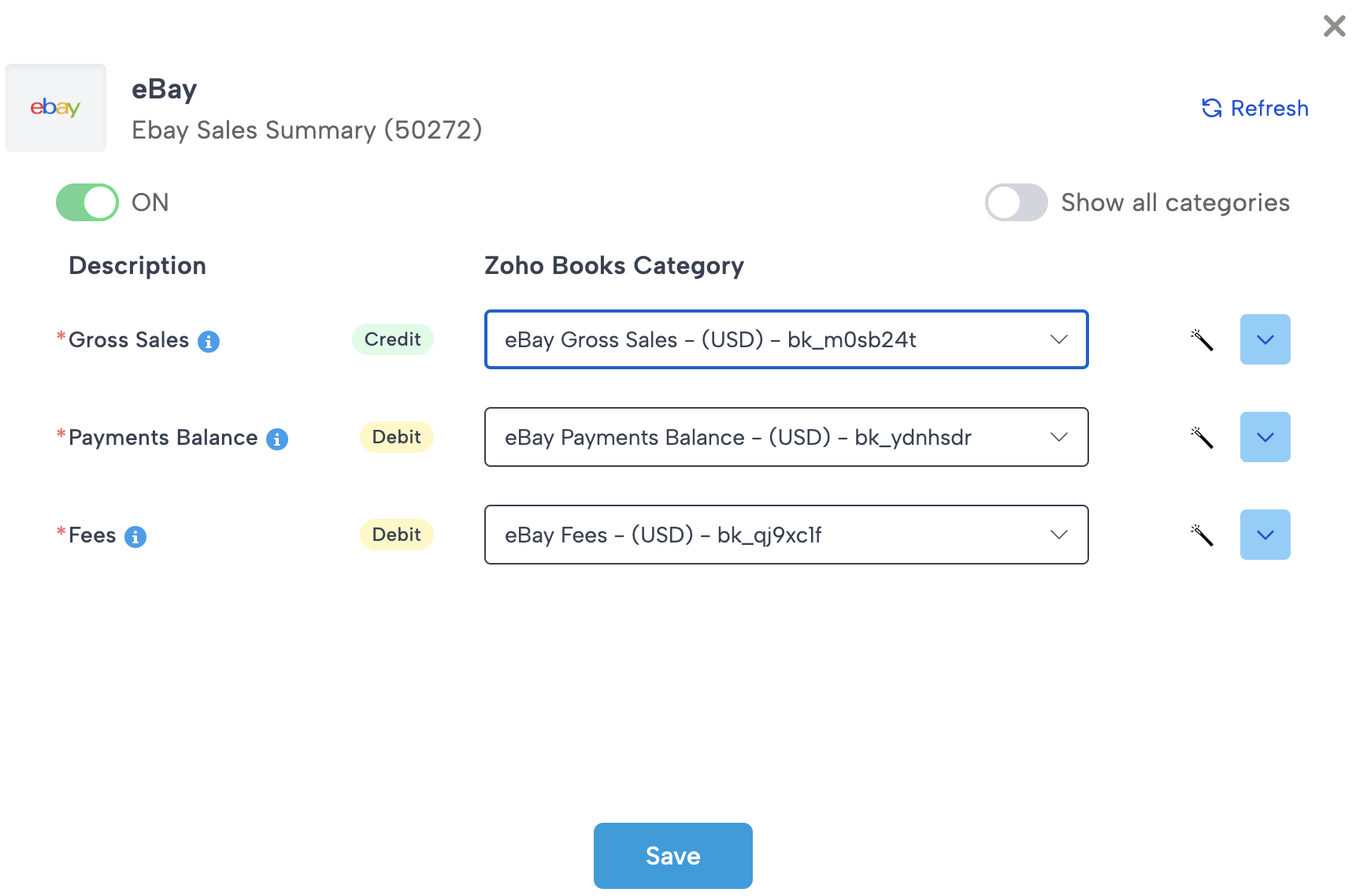Click the Credit badge on Gross Sales
Screen dimensions: 1356x896
tap(392, 339)
